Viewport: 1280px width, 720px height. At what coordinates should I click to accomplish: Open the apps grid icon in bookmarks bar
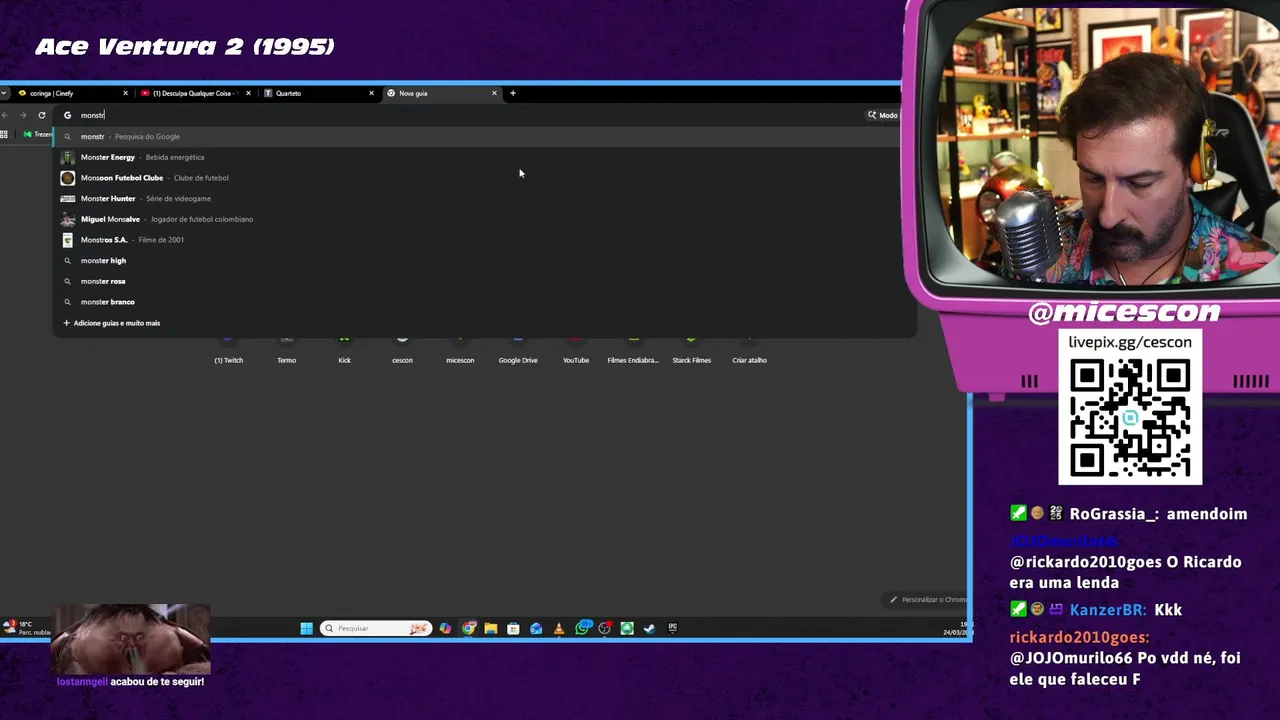tap(5, 134)
